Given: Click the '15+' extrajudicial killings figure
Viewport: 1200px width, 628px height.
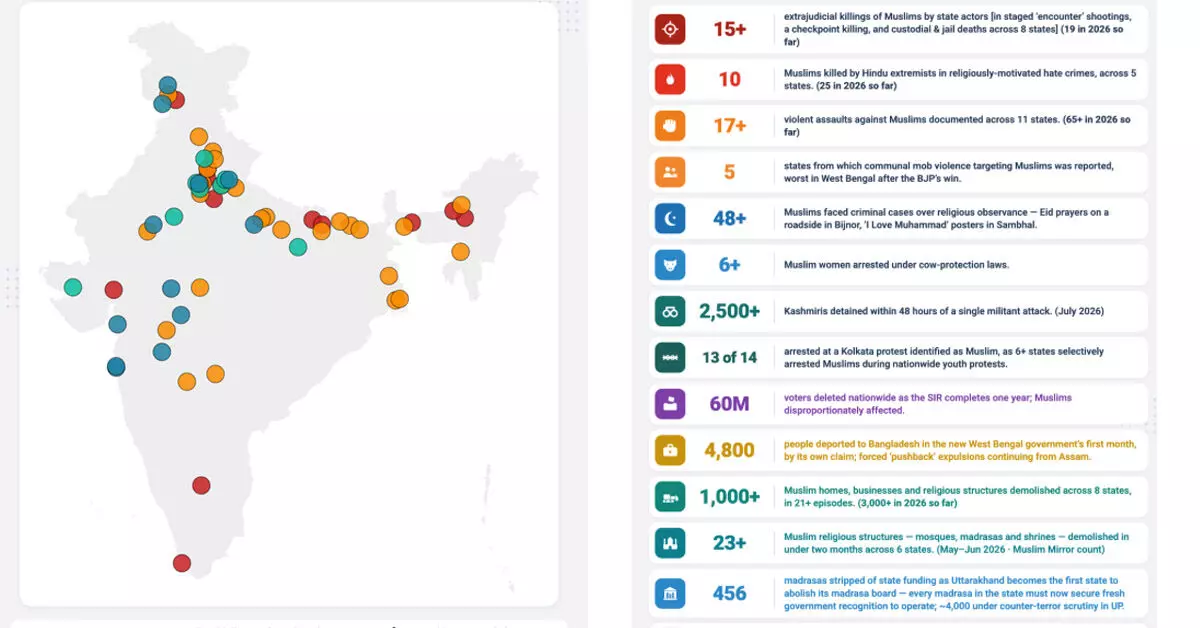Looking at the screenshot, I should pyautogui.click(x=730, y=29).
